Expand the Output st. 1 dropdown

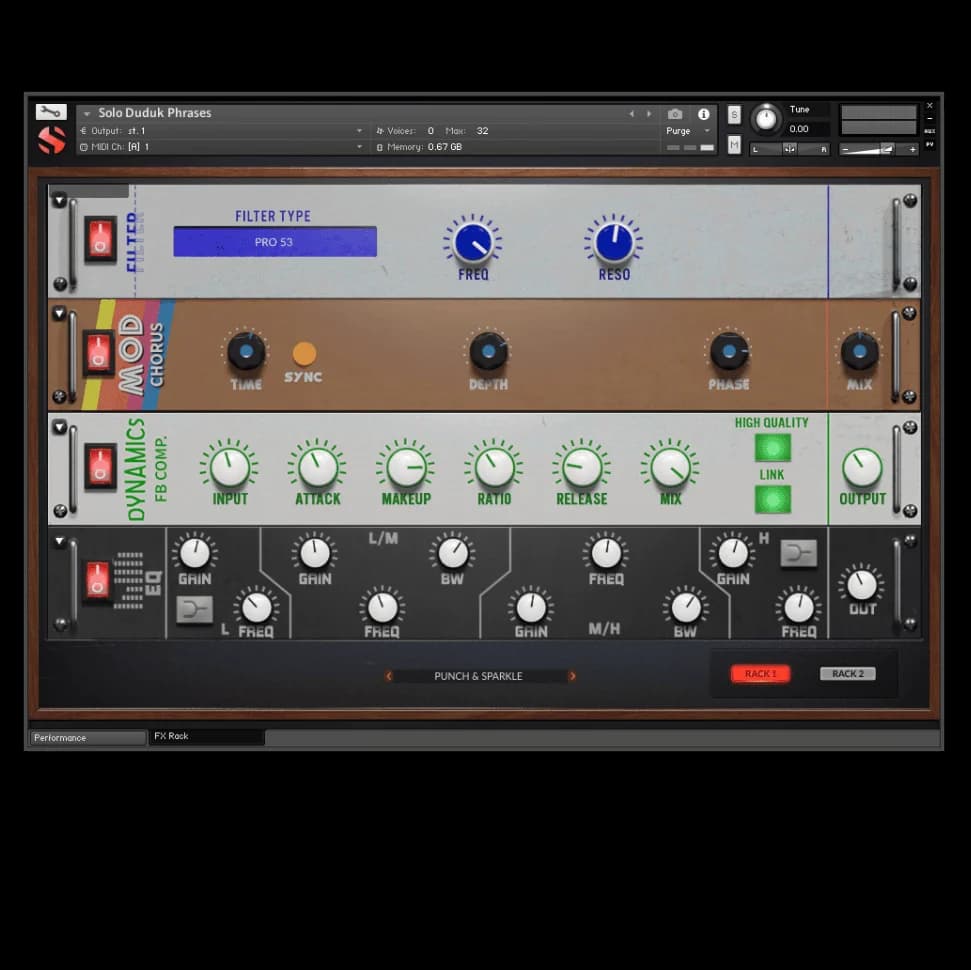click(x=359, y=131)
